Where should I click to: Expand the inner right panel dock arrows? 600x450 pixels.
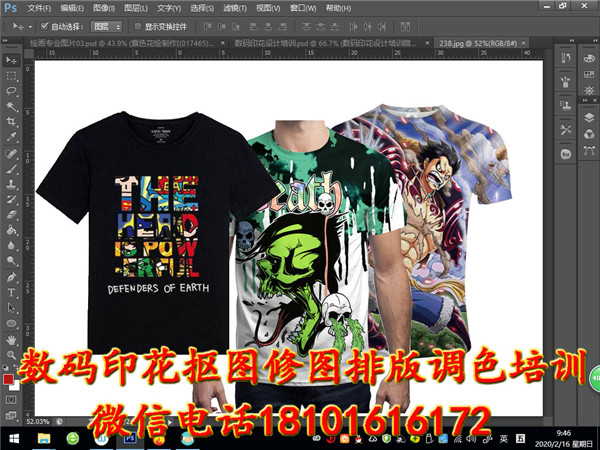click(572, 41)
